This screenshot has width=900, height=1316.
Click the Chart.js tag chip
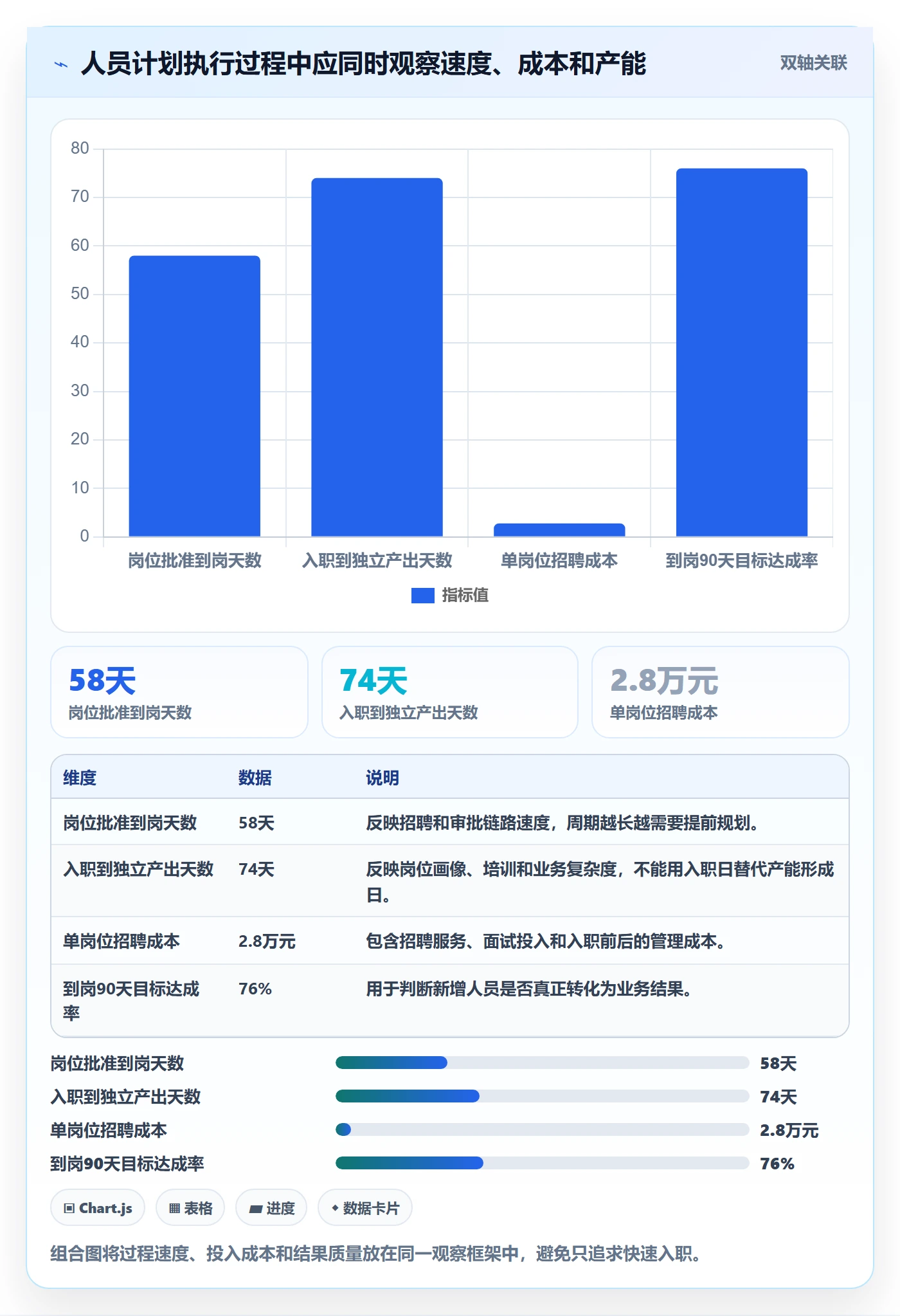tap(98, 1209)
